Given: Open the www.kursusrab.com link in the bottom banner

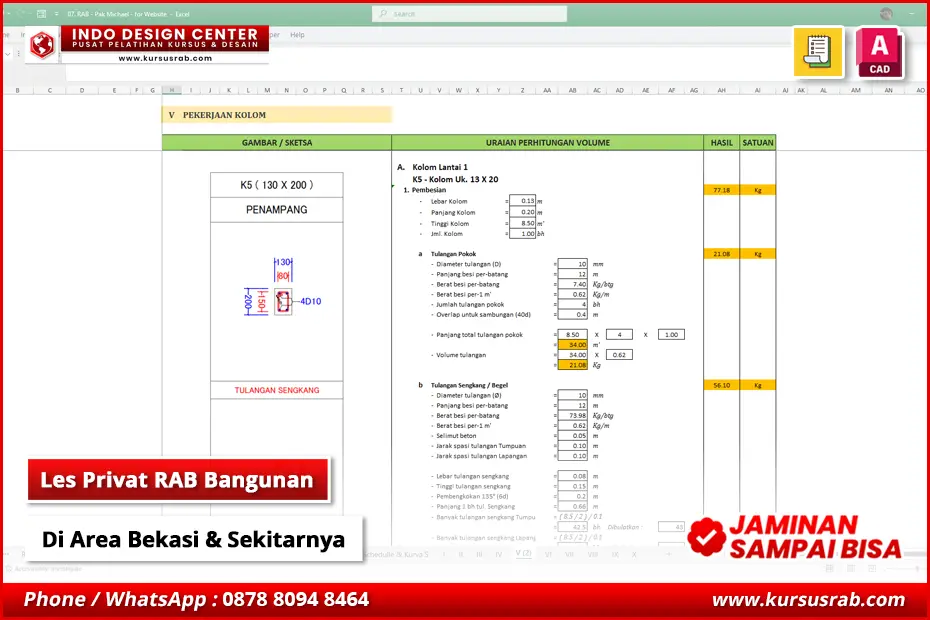Looking at the screenshot, I should (x=808, y=600).
